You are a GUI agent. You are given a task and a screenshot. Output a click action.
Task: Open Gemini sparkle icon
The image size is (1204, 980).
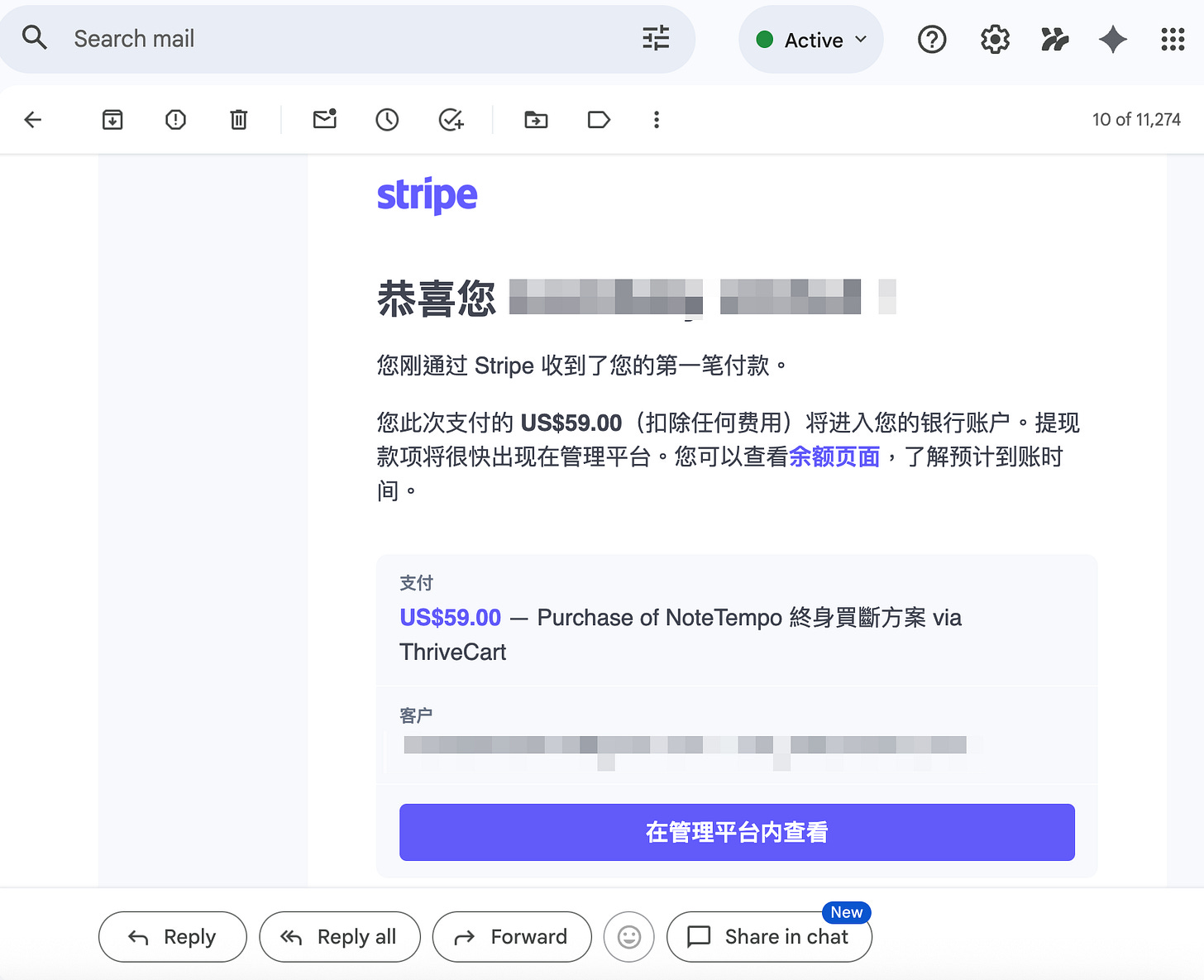coord(1113,39)
